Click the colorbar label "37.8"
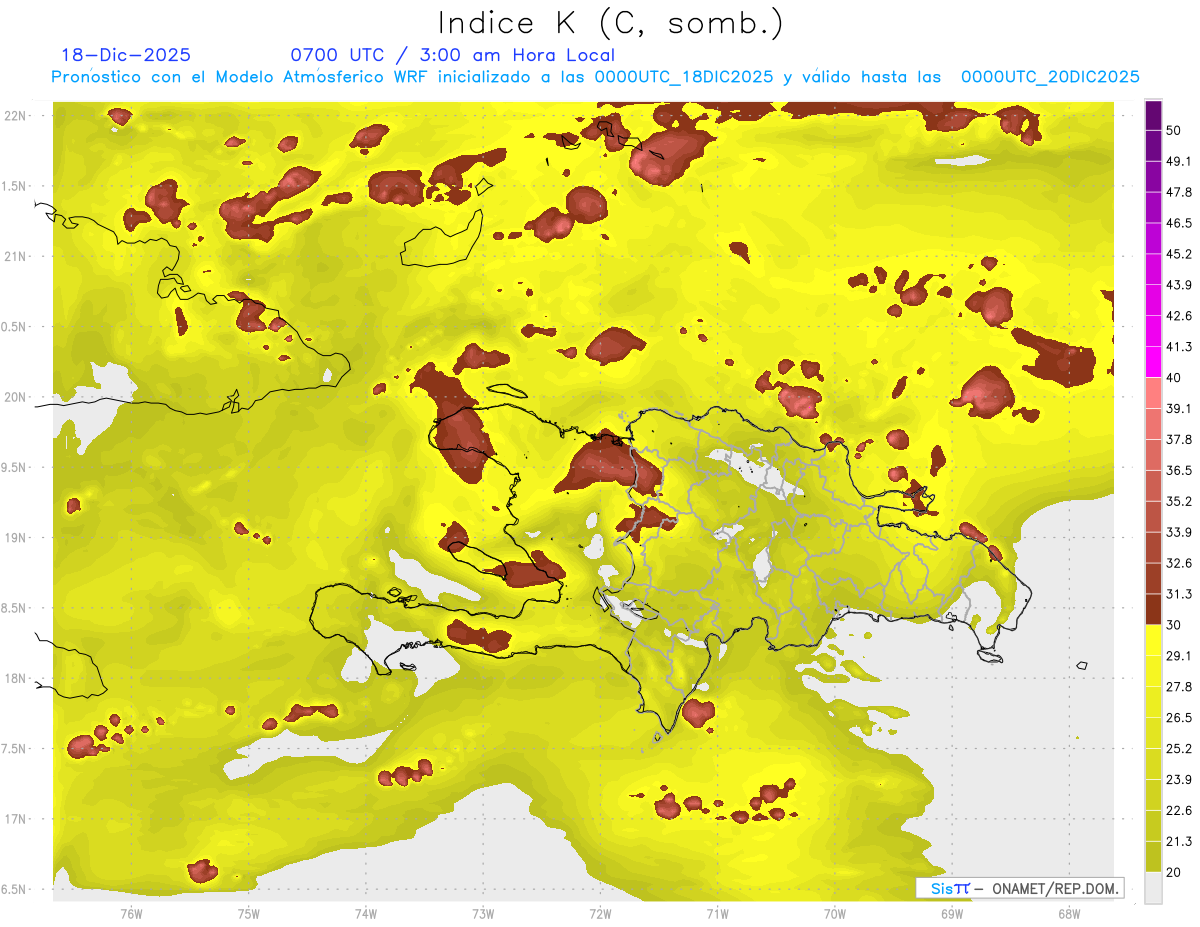The height and width of the screenshot is (927, 1200). (1178, 440)
